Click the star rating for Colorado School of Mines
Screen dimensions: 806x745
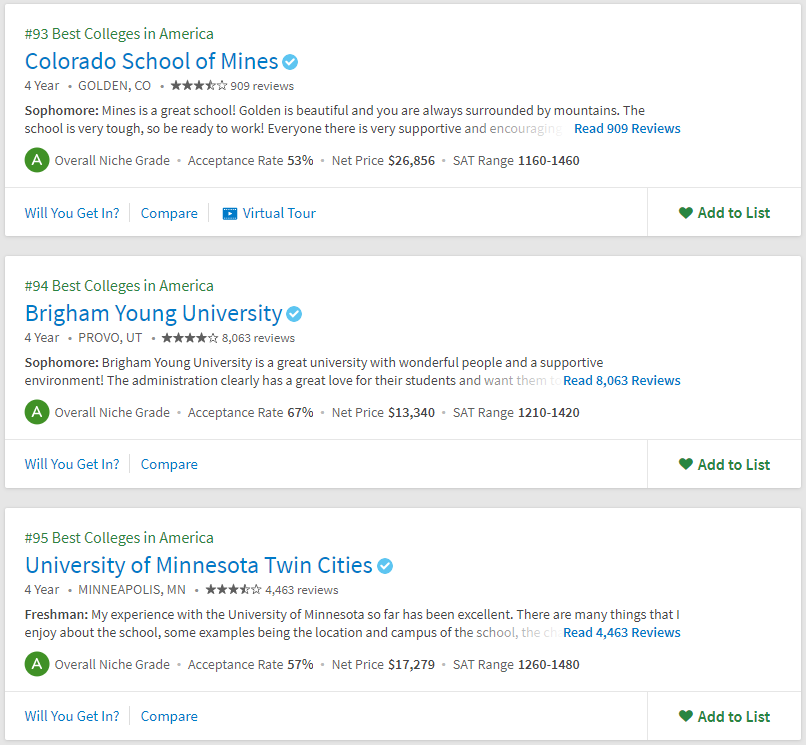[x=198, y=85]
